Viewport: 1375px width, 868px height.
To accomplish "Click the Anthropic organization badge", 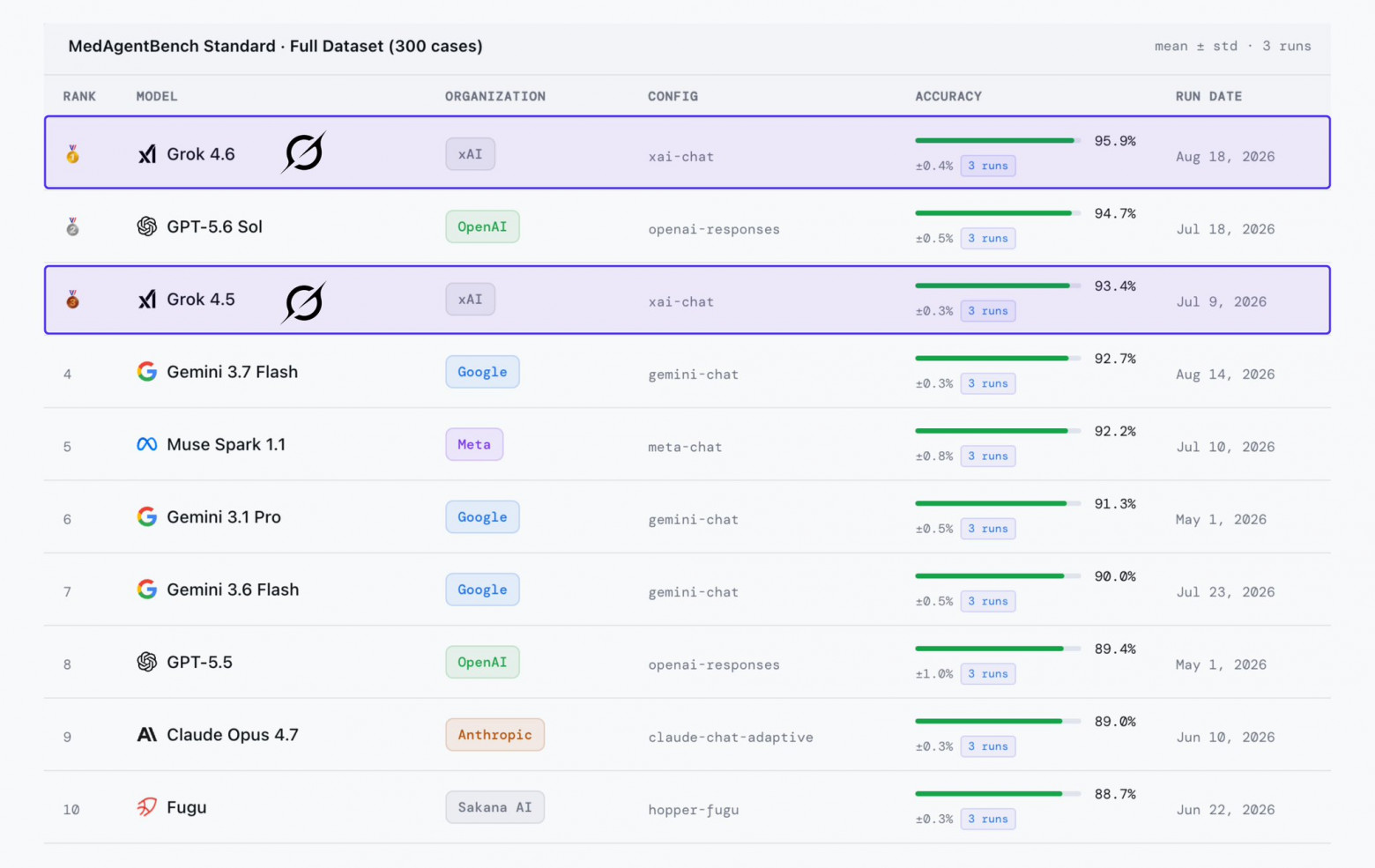I will tap(494, 735).
